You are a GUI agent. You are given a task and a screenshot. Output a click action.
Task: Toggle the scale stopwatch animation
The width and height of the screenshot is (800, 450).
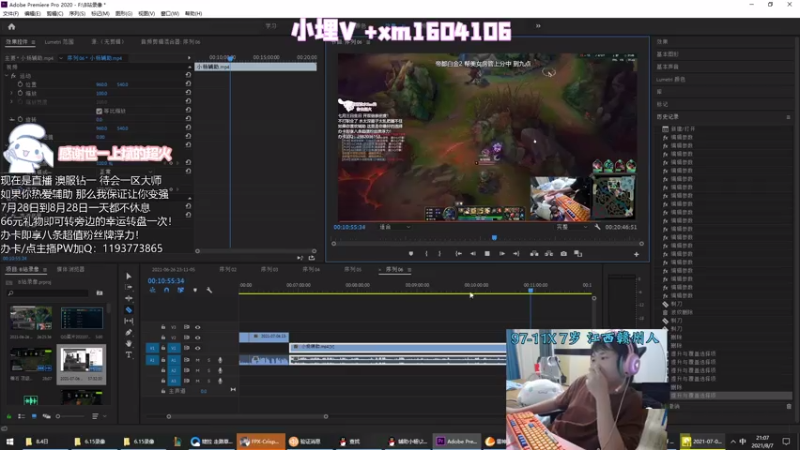[20, 93]
